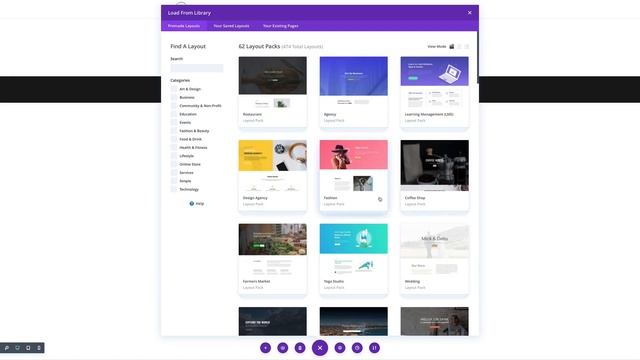Select the active grid View Mode icon
Viewport: 640px width, 360px height.
click(452, 47)
